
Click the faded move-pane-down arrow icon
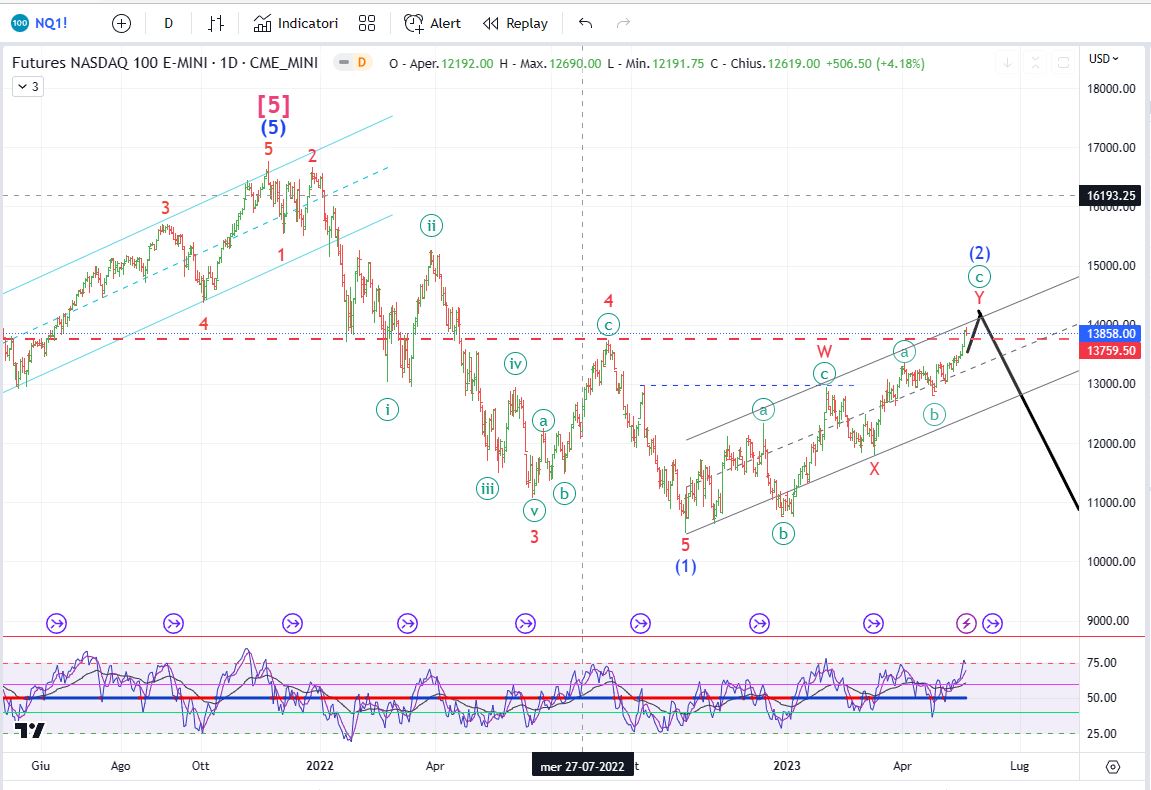coord(1008,63)
